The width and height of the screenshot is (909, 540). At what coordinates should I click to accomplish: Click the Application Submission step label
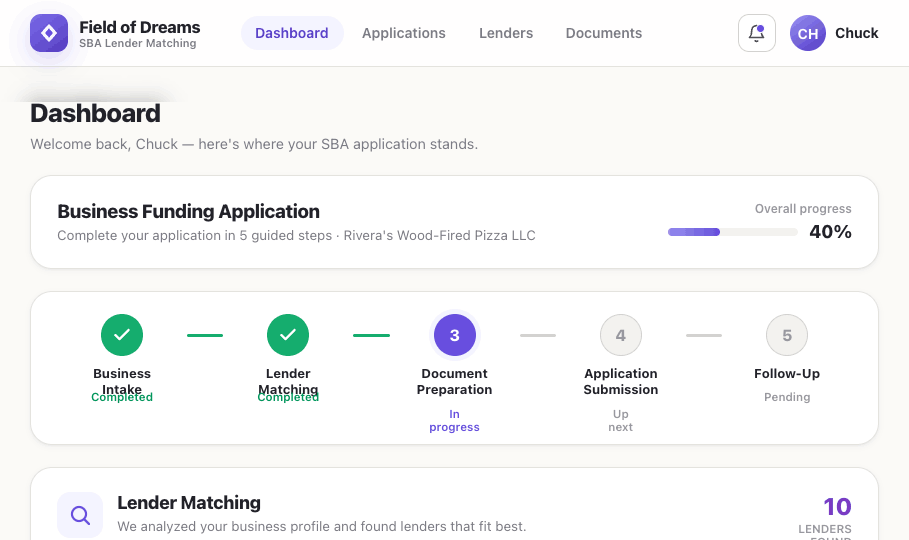point(621,382)
